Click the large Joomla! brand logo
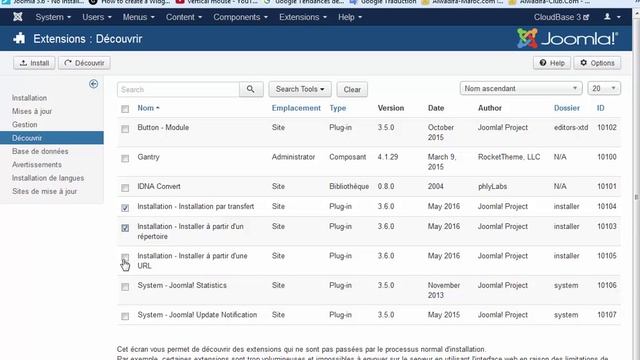 [x=568, y=38]
